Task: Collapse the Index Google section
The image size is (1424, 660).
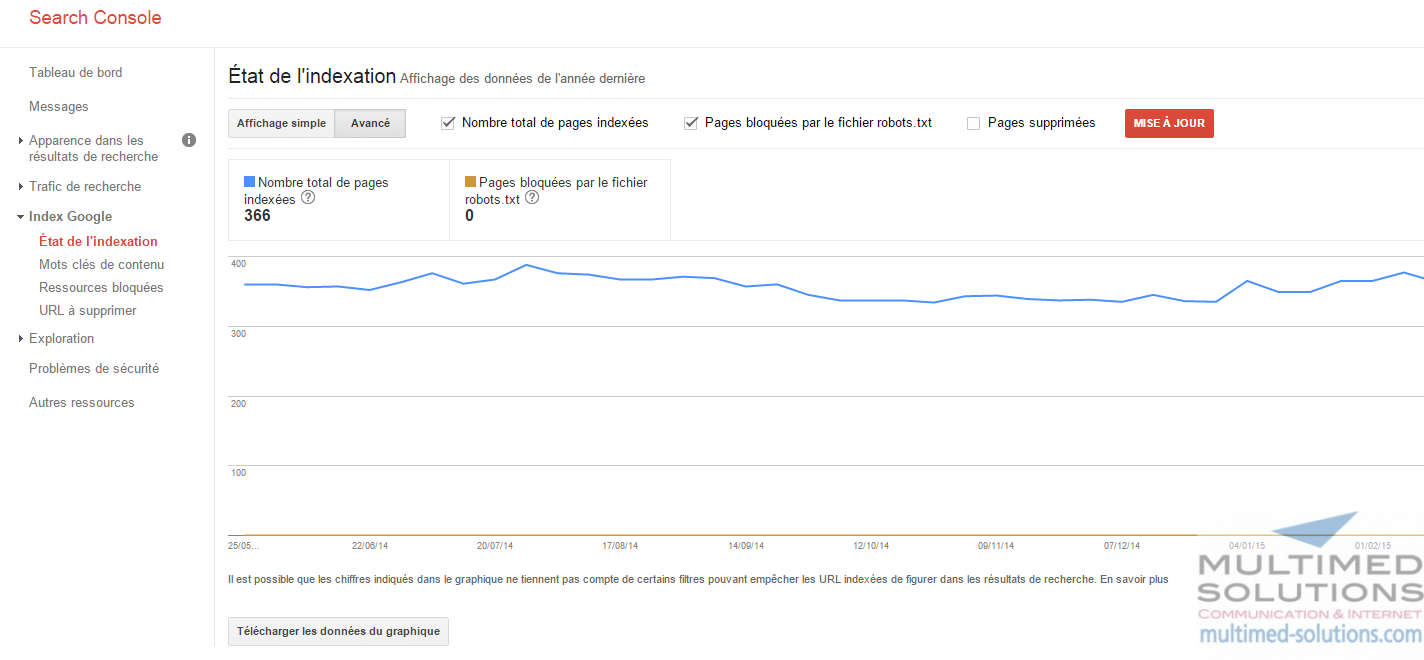Action: pyautogui.click(x=20, y=217)
